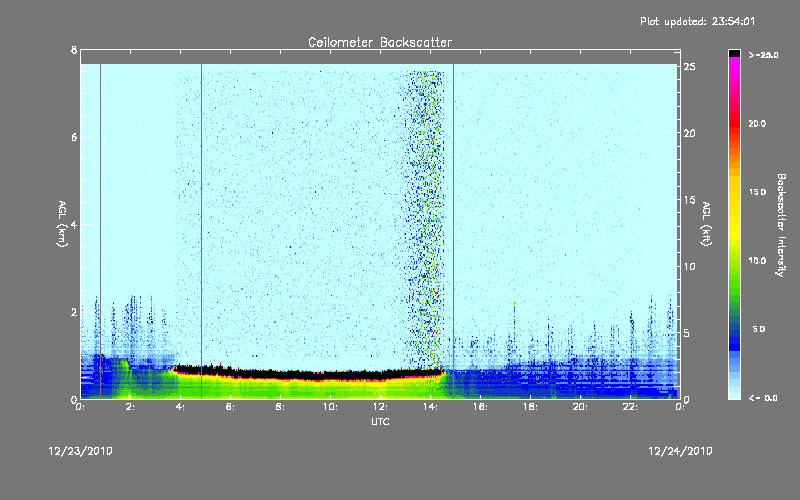Click the 'Plot updated: 23:54:01' timestamp
Image resolution: width=800 pixels, height=500 pixels.
coord(697,21)
